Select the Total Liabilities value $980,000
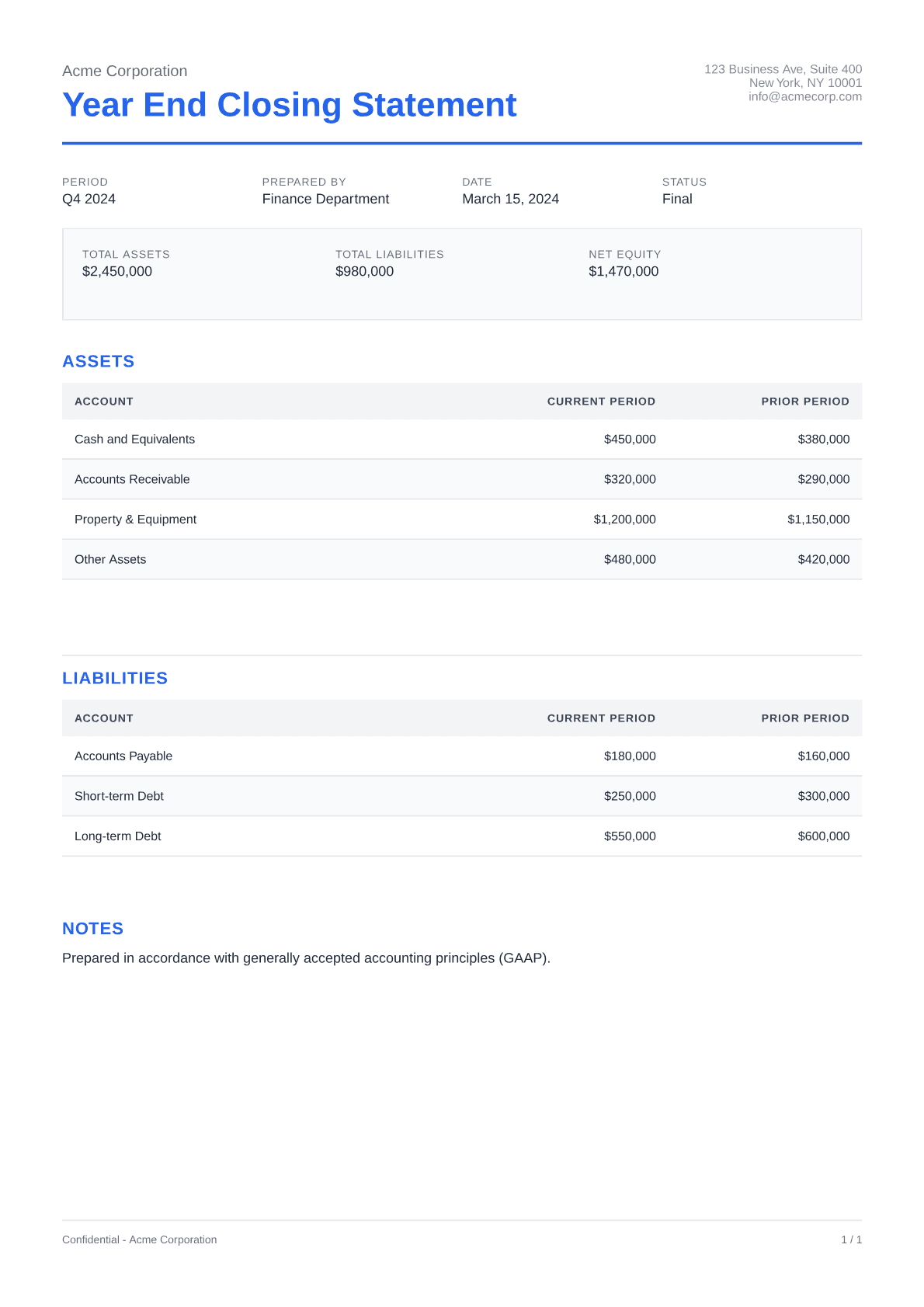Screen dimensions: 924x1307 tap(364, 272)
